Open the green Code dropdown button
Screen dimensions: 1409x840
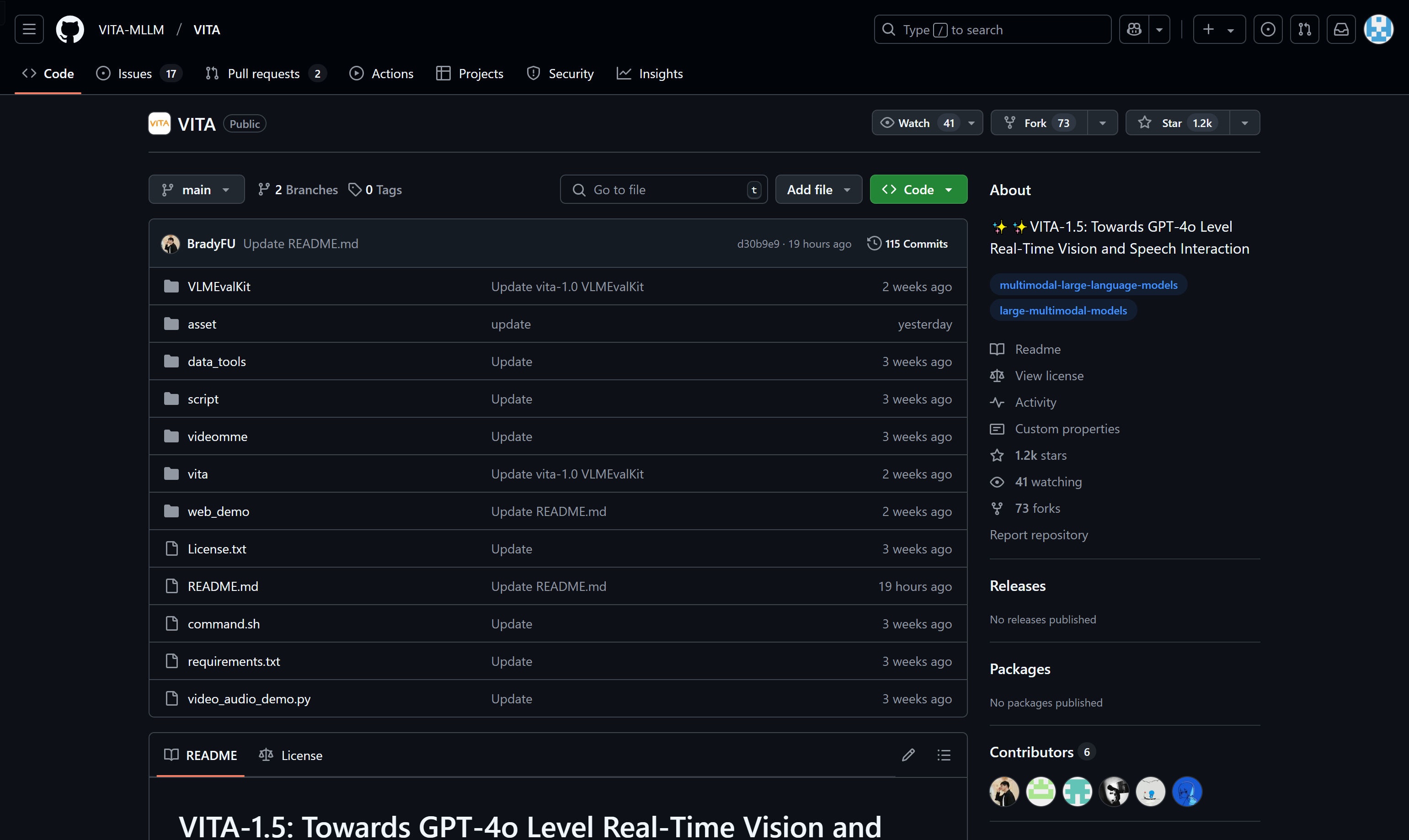pos(918,190)
